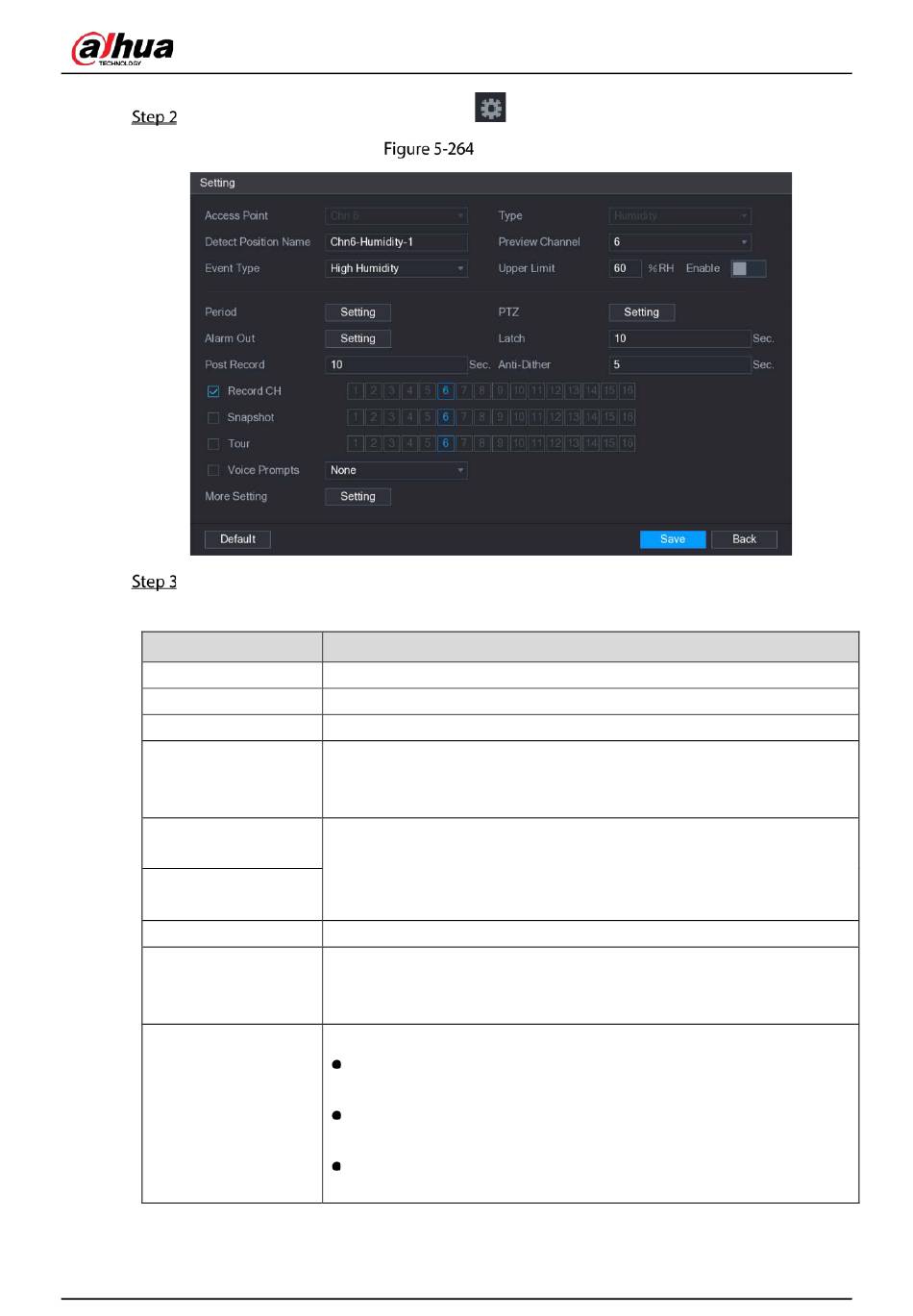Click the More Setting button
The height and width of the screenshot is (1316, 913).
click(x=358, y=496)
